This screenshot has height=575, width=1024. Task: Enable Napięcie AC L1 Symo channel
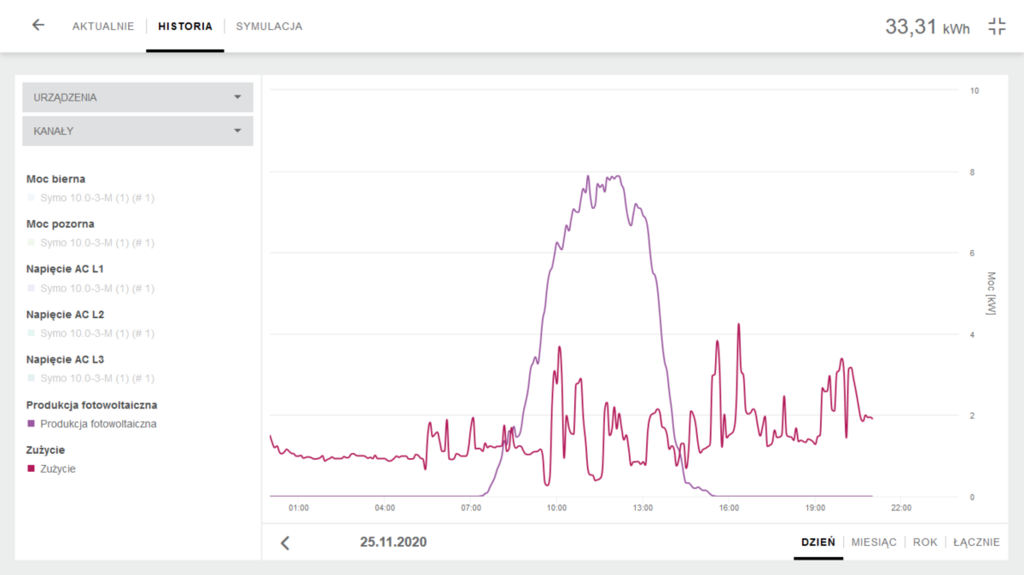point(97,289)
